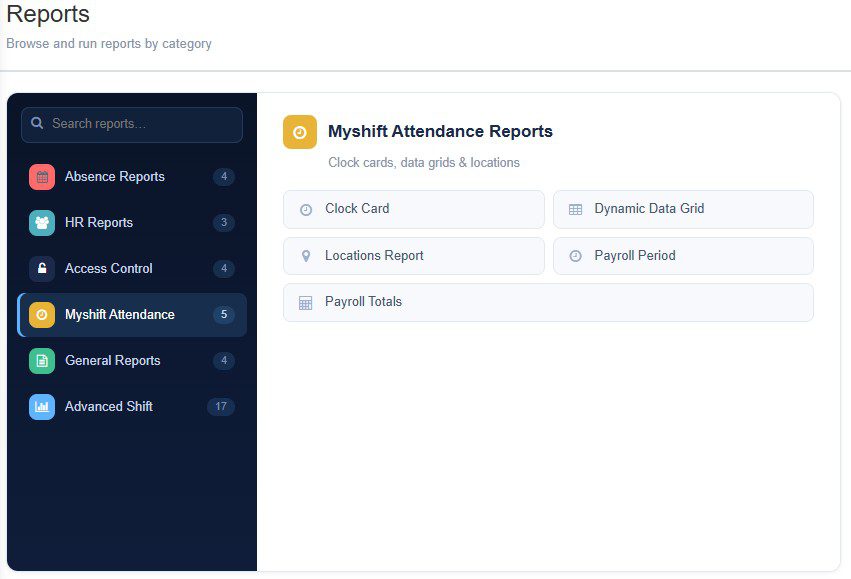Click 'Browse and run reports by category' text
851x579 pixels.
click(109, 43)
